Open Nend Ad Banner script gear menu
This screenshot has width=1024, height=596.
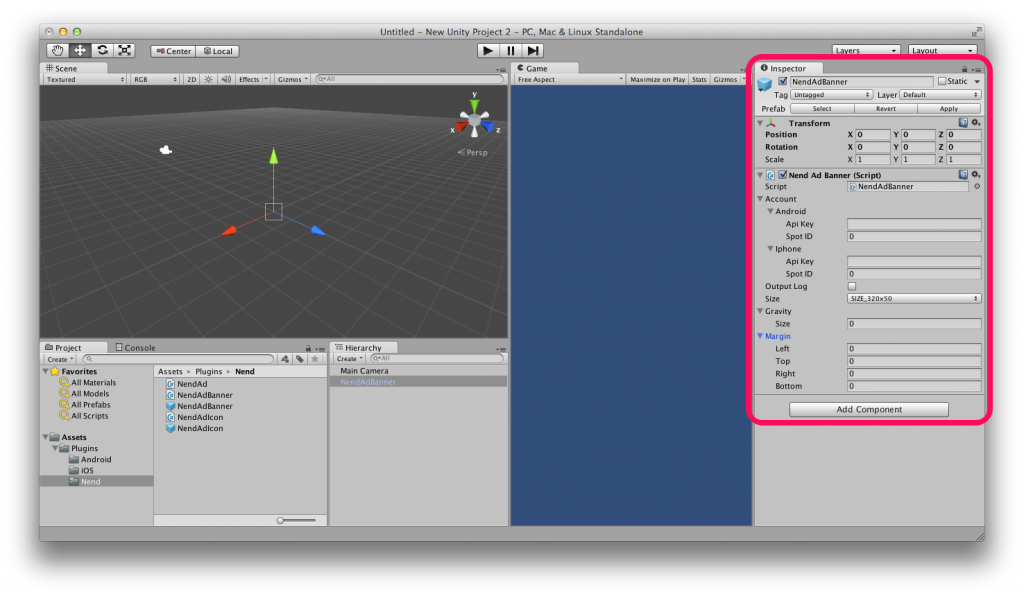[x=976, y=174]
